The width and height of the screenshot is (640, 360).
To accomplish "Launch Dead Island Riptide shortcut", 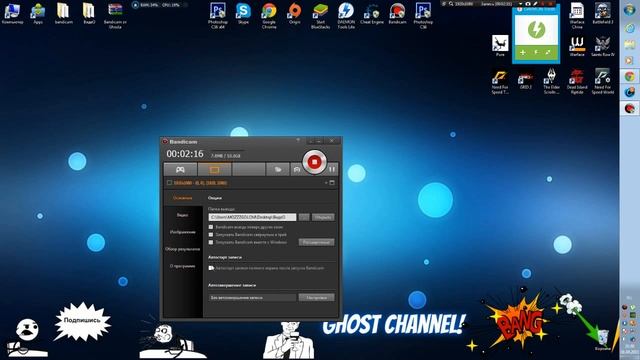I will click(x=577, y=81).
